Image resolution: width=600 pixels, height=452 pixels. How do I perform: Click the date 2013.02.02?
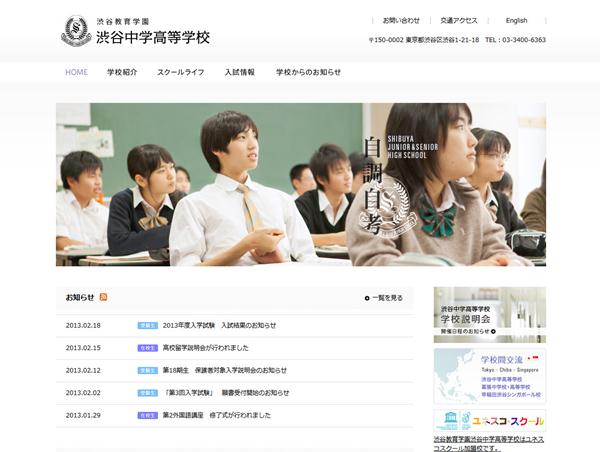pyautogui.click(x=83, y=393)
